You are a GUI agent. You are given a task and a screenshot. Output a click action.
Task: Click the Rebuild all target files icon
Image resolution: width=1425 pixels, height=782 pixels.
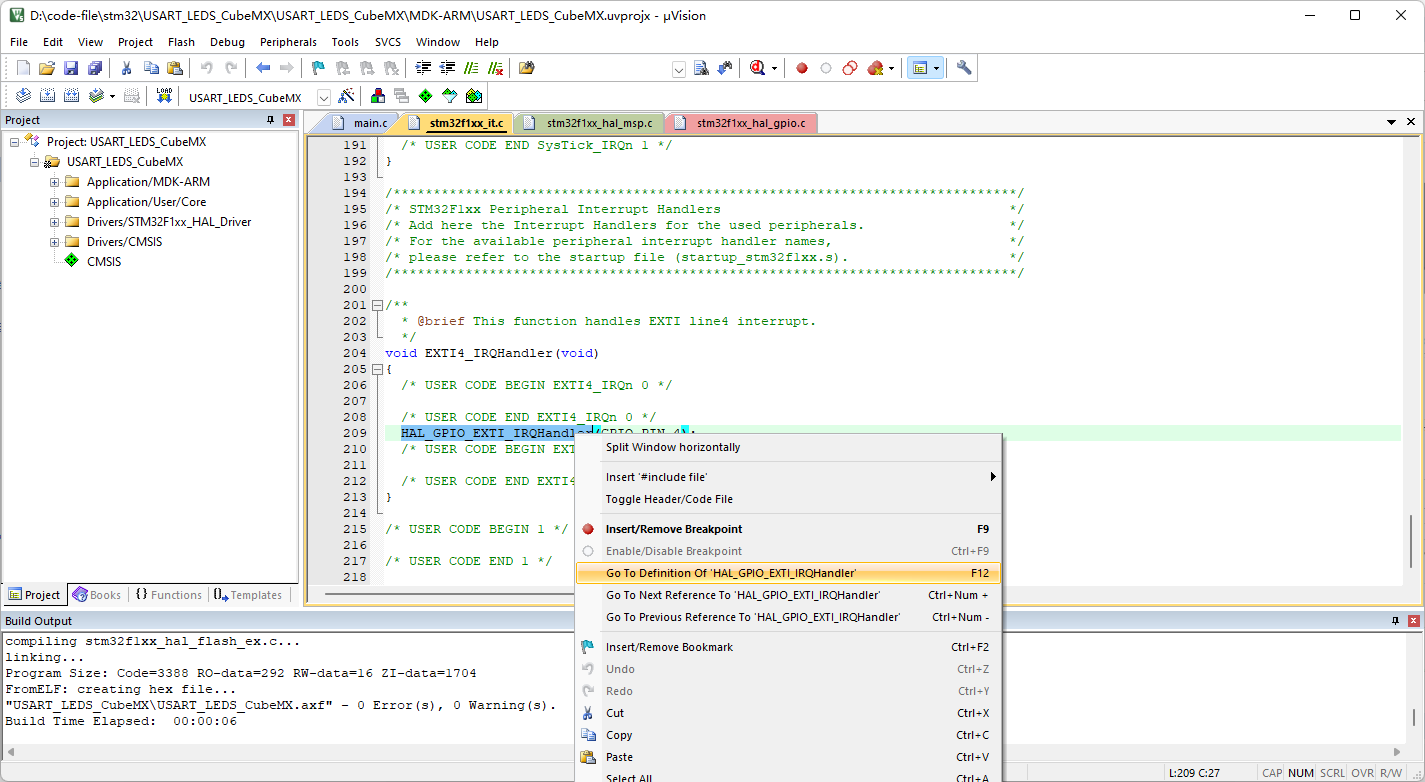(71, 96)
